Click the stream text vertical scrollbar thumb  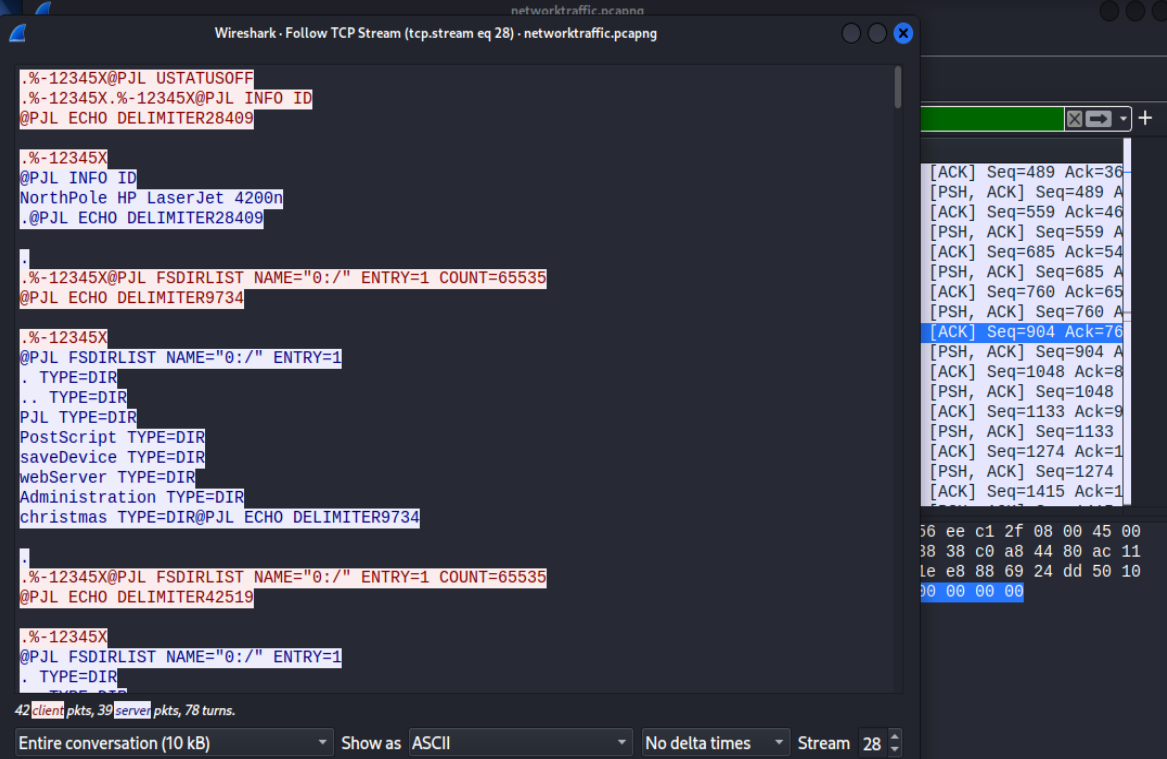tap(898, 87)
